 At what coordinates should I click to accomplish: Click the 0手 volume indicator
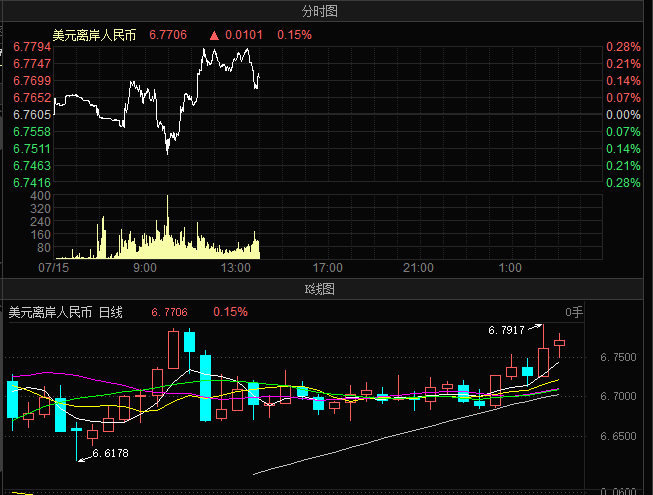[x=573, y=312]
